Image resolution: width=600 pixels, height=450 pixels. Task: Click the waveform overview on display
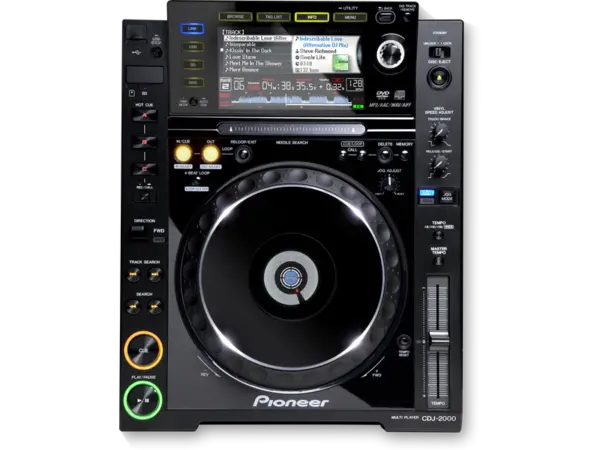(291, 101)
